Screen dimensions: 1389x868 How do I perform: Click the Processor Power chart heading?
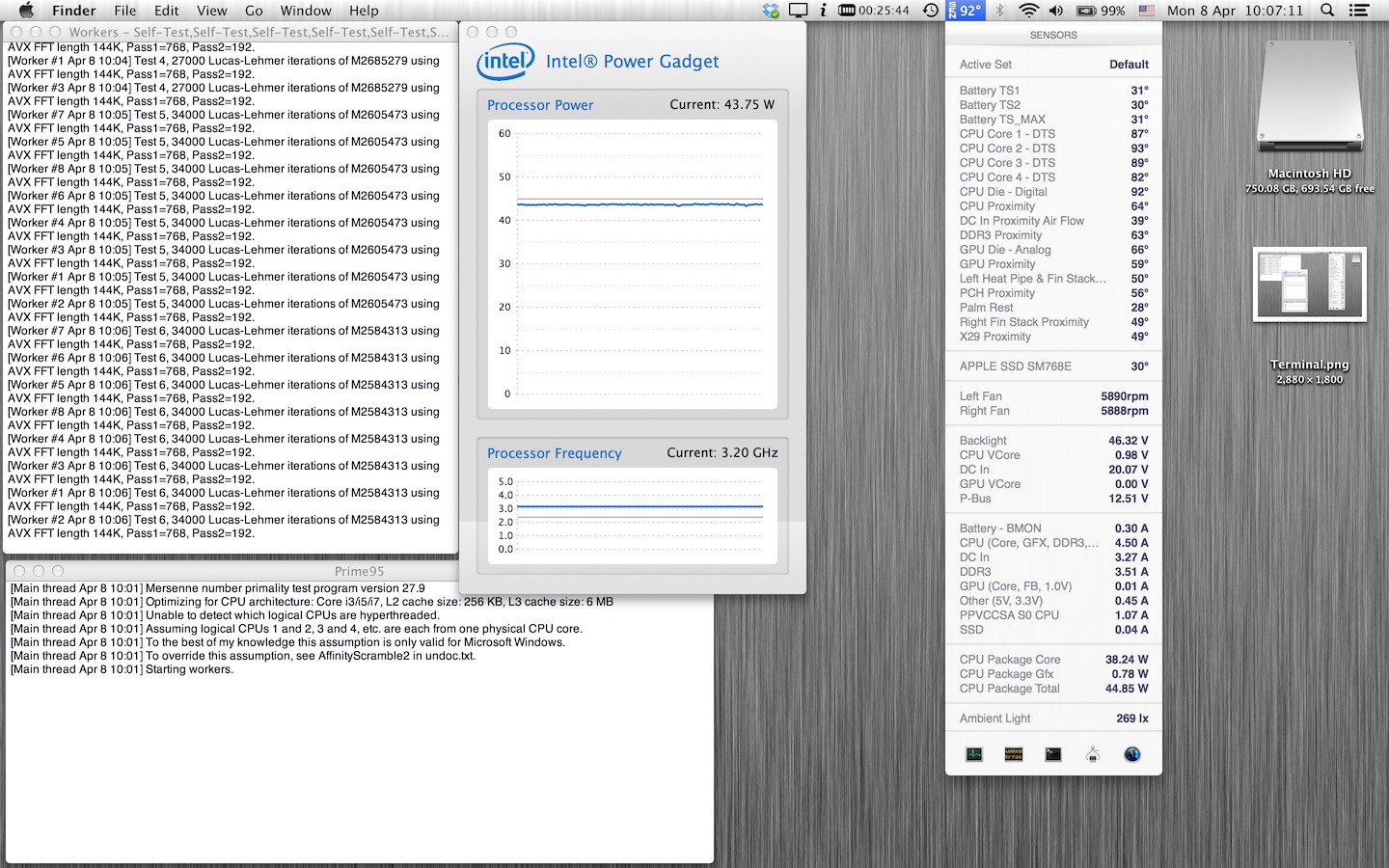point(540,105)
